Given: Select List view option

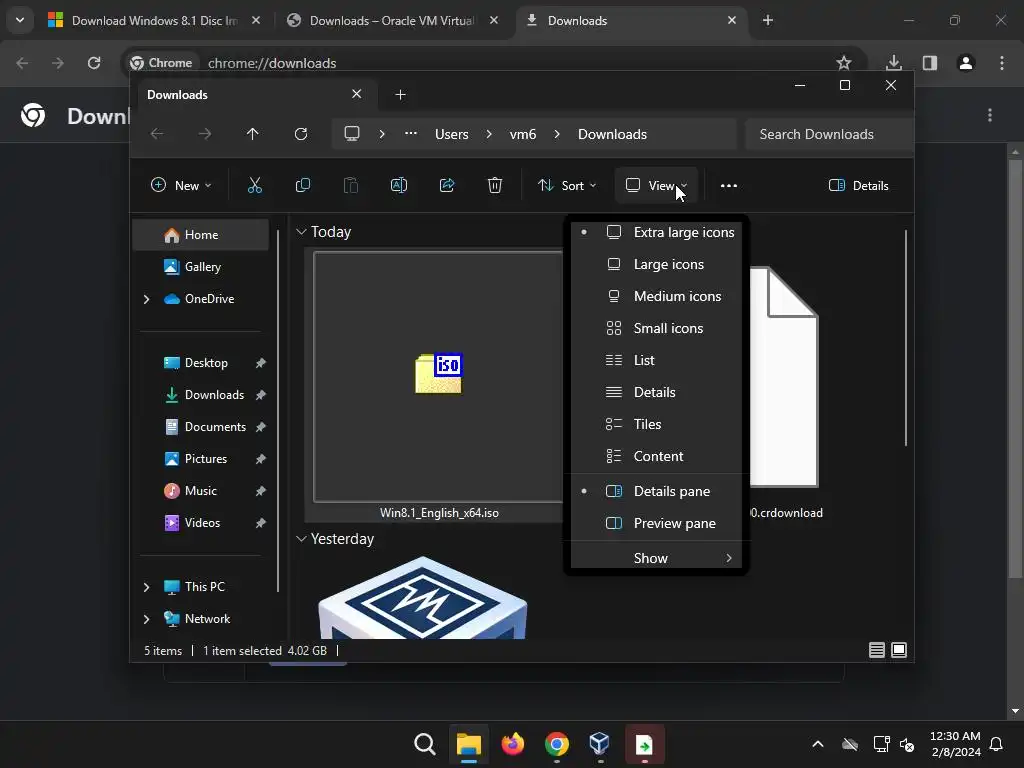Looking at the screenshot, I should point(656,360).
